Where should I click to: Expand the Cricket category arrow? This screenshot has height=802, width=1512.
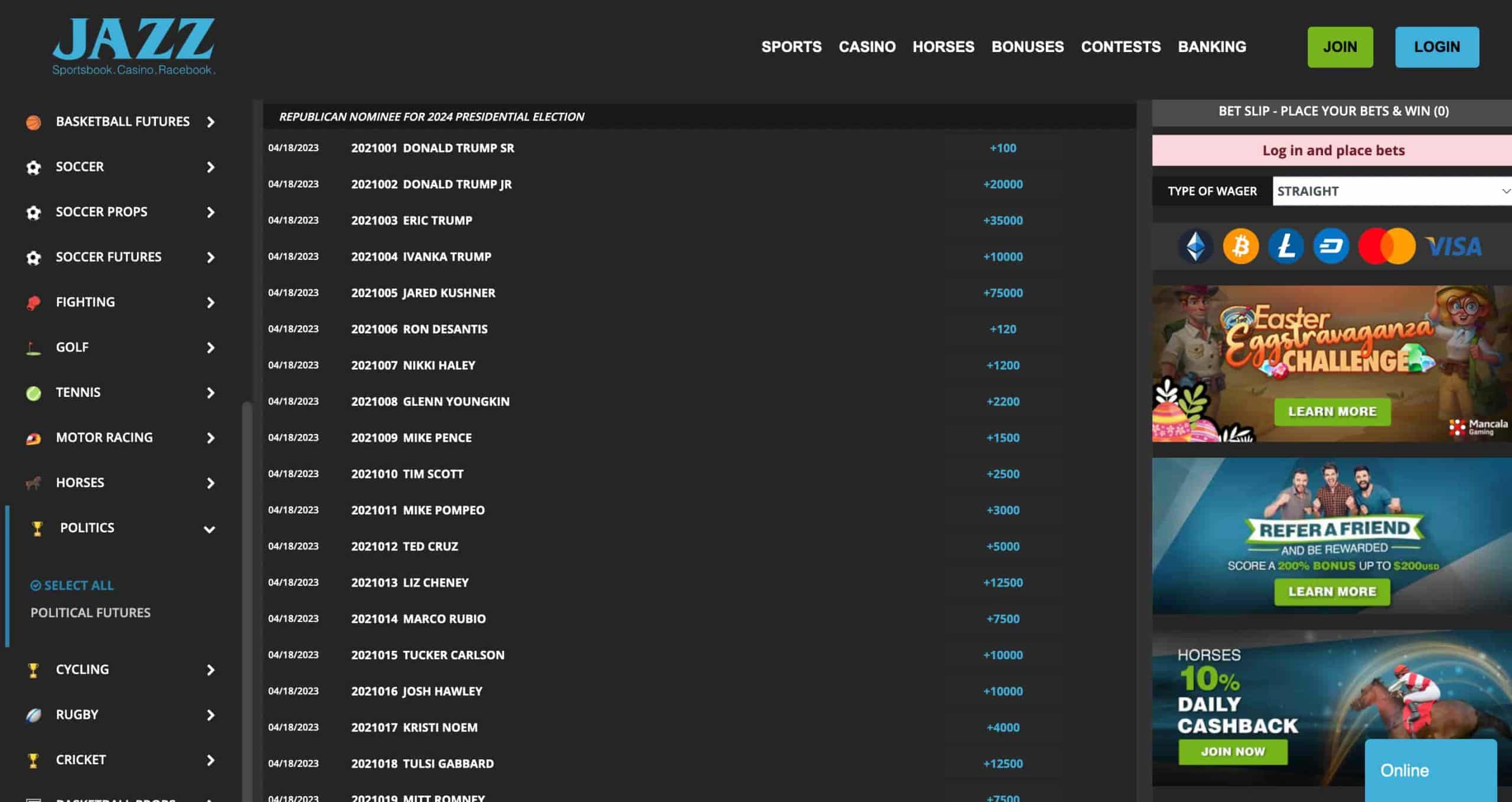point(211,761)
